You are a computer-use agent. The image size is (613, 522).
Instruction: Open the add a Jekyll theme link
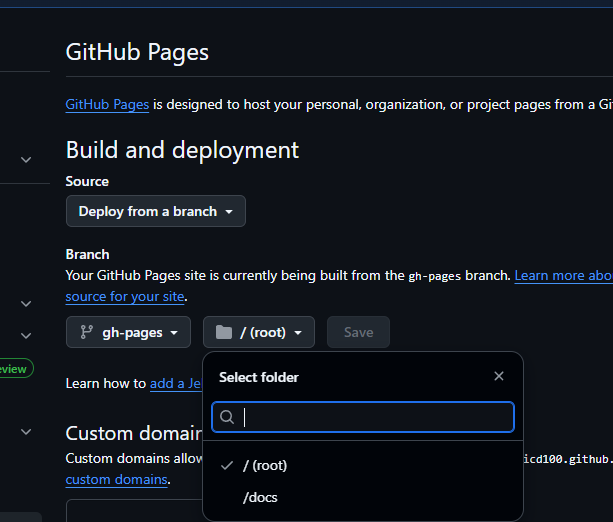tap(175, 384)
